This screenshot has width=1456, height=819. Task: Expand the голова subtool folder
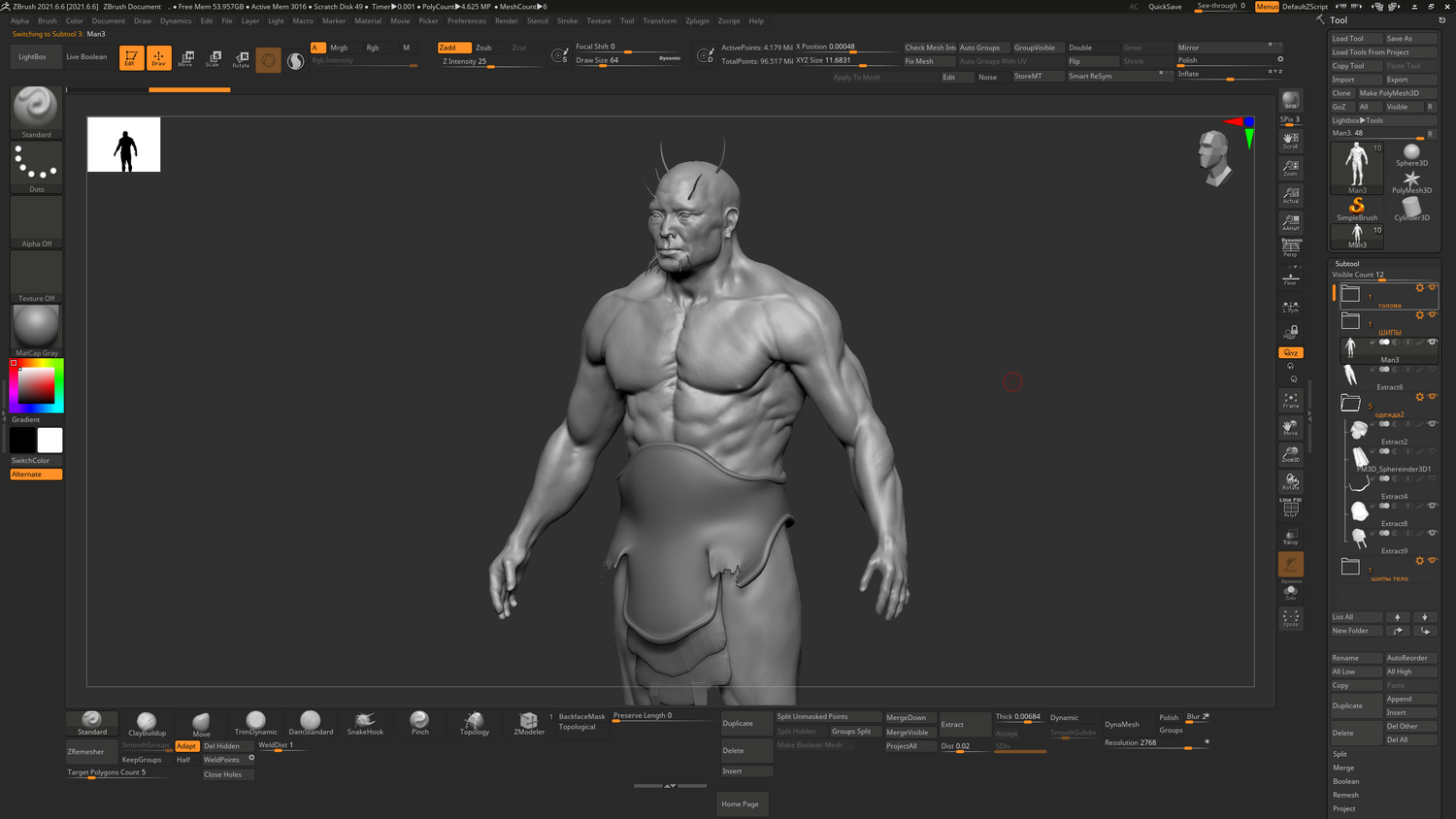pyautogui.click(x=1350, y=293)
